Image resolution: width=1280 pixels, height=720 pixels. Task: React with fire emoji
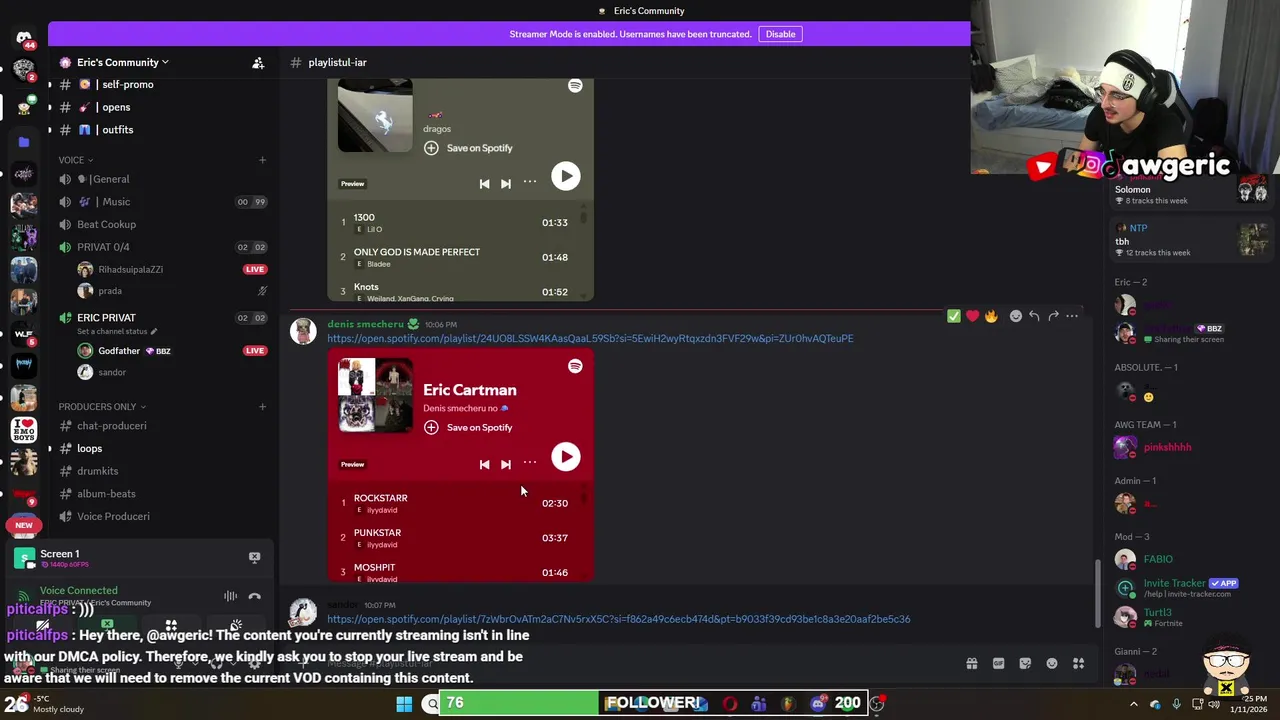(x=991, y=316)
